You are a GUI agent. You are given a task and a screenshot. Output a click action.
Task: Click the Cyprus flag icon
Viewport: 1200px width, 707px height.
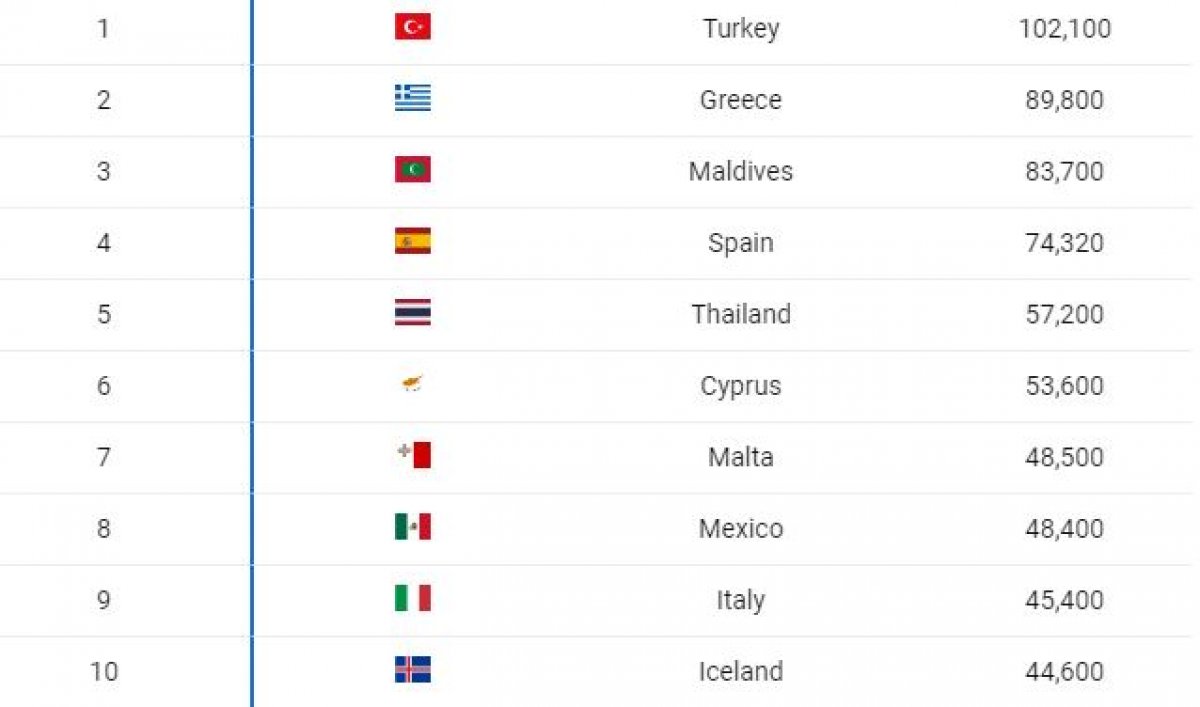[x=412, y=384]
